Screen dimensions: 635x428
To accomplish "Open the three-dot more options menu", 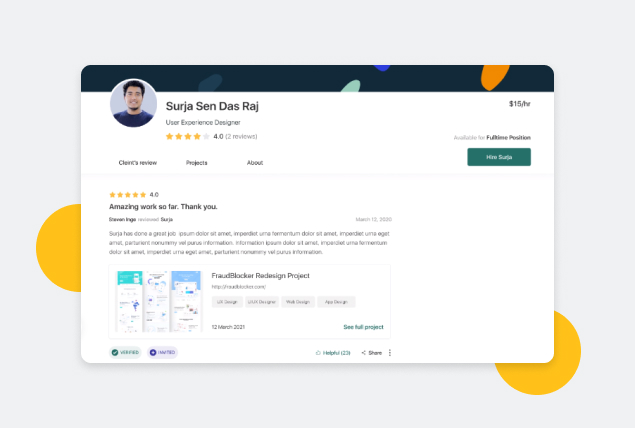I will coord(390,353).
